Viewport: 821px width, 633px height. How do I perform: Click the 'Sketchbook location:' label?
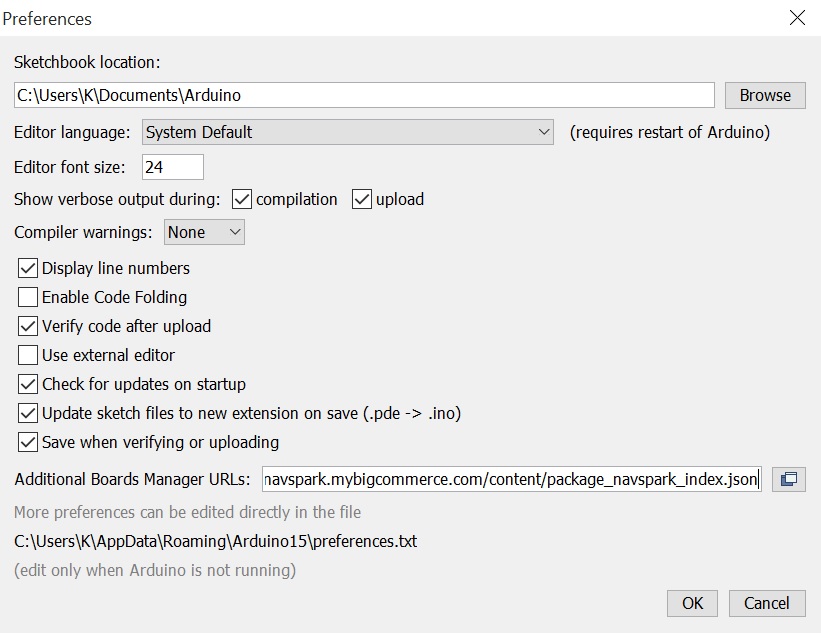pyautogui.click(x=87, y=62)
